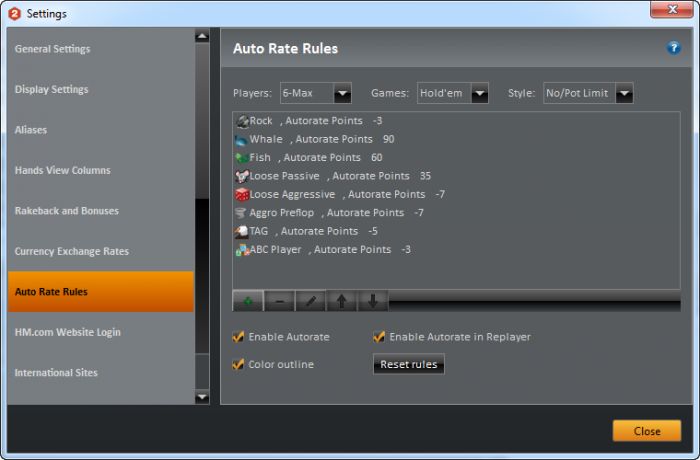Open General Settings section
Screen dimensions: 700x460
[x=101, y=49]
